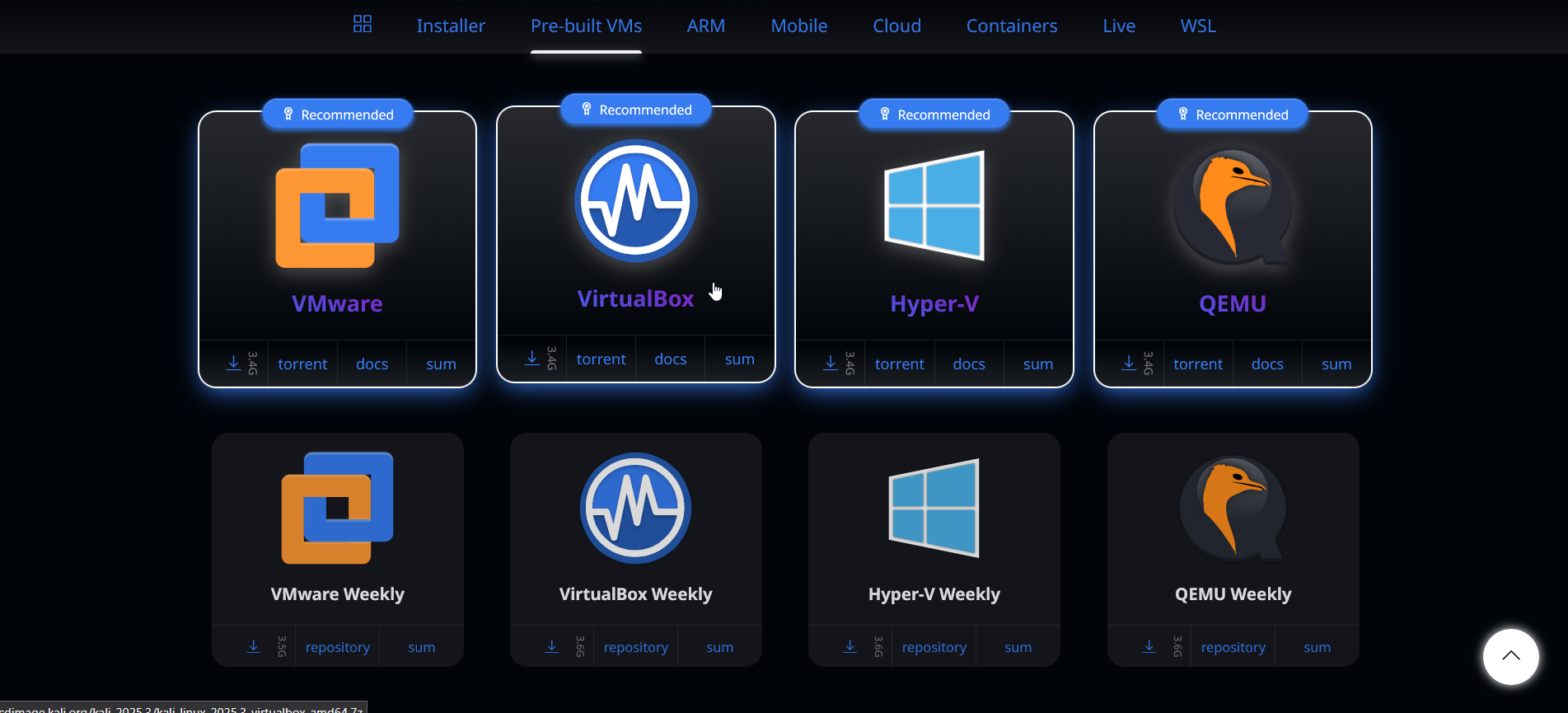Select the WSL tab
Image resolution: width=1568 pixels, height=713 pixels.
pos(1197,26)
